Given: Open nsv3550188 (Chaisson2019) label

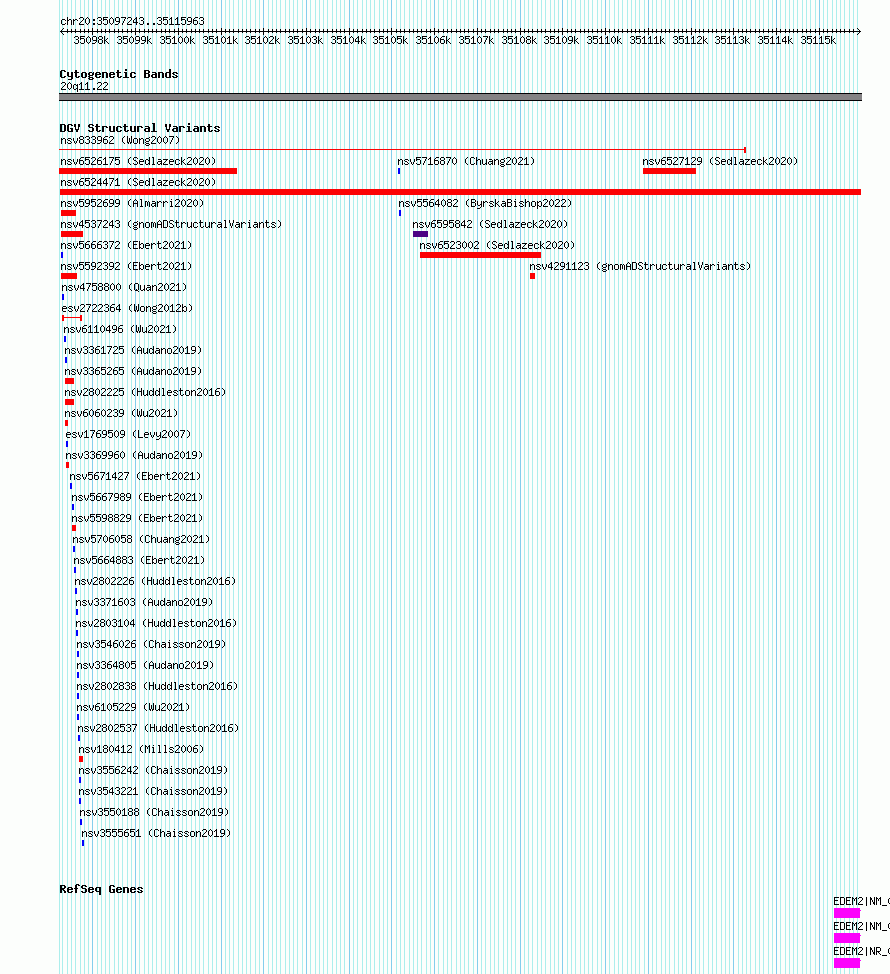Looking at the screenshot, I should [154, 812].
